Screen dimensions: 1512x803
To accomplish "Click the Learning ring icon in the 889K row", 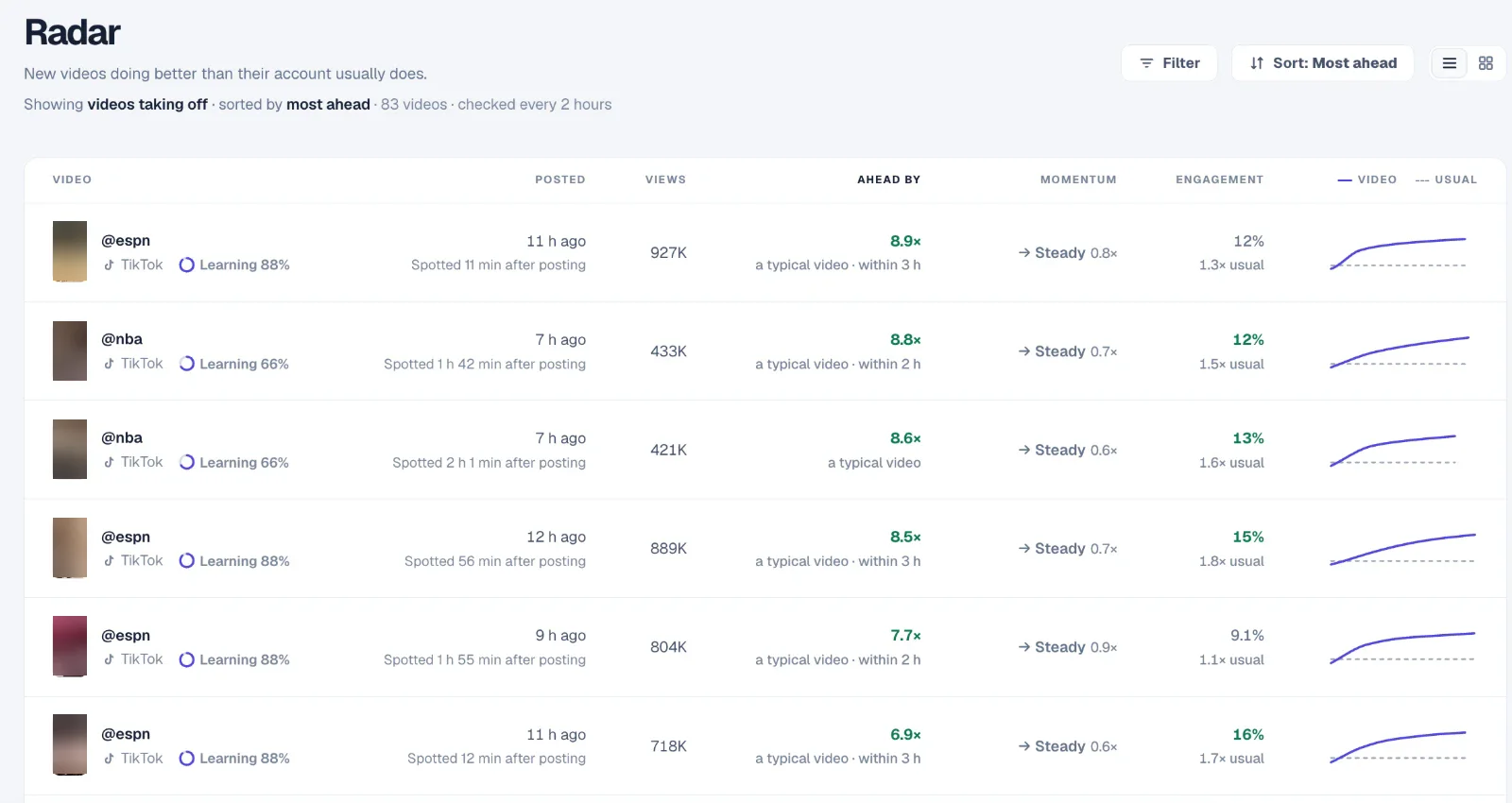I will tap(187, 561).
